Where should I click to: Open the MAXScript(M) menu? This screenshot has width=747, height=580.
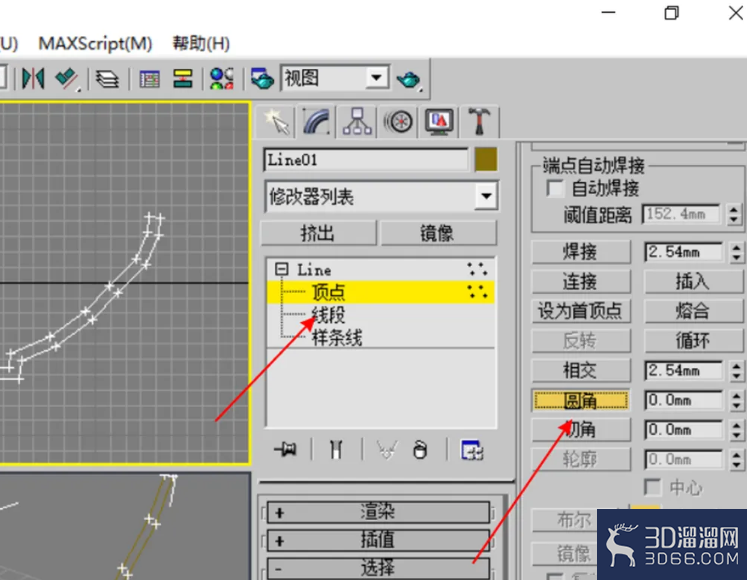(95, 44)
